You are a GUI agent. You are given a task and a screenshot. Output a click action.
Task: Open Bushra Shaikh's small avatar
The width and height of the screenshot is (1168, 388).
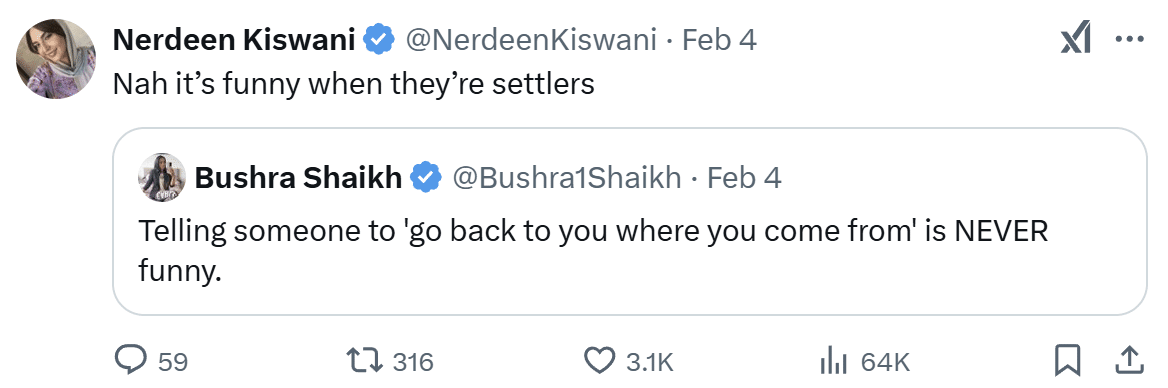(x=162, y=177)
